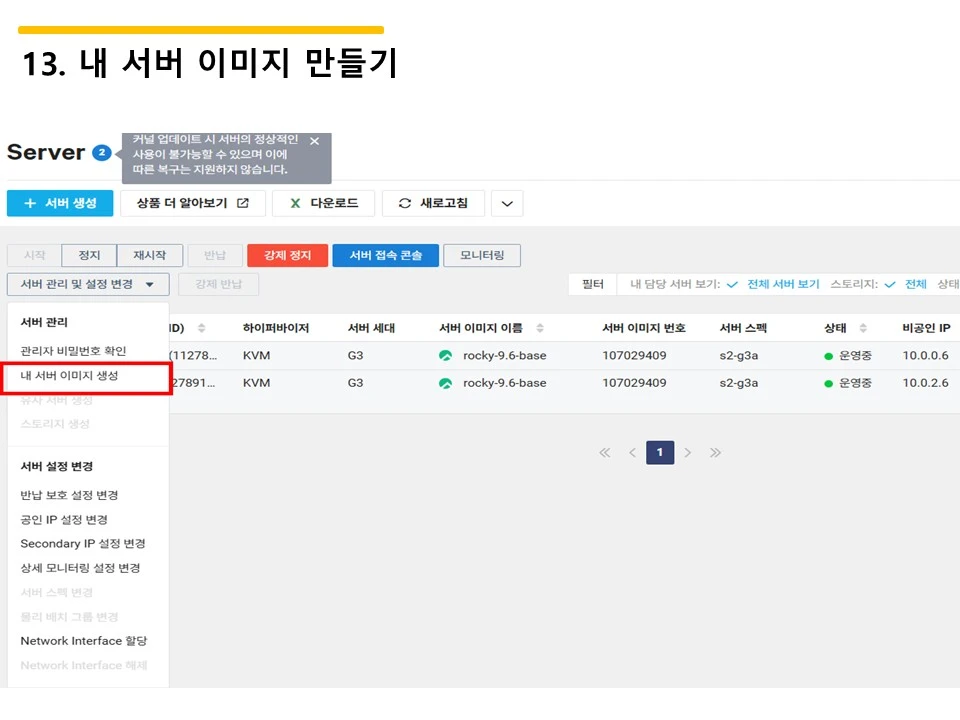Toggle the 내 담당 서버 보기 filter checkmark
This screenshot has height=720, width=960.
coord(732,284)
